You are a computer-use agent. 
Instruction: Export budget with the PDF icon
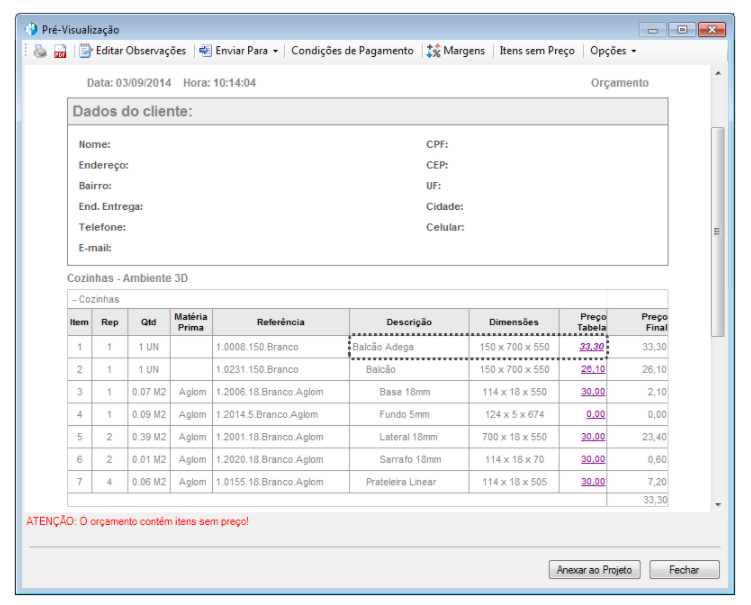[60, 51]
